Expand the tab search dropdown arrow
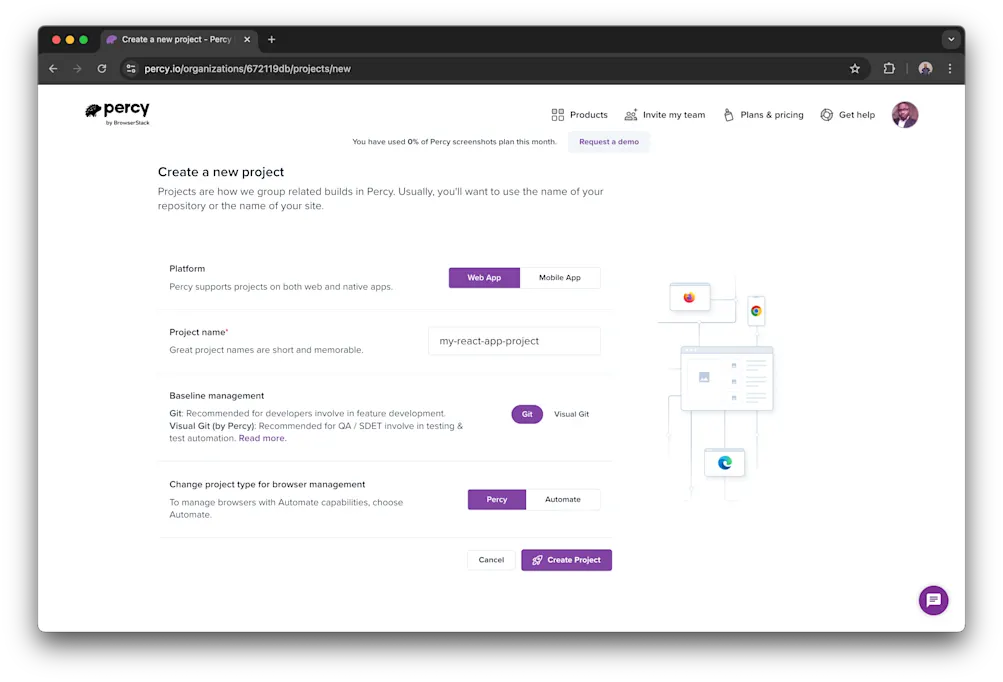The image size is (1003, 682). pyautogui.click(x=951, y=39)
